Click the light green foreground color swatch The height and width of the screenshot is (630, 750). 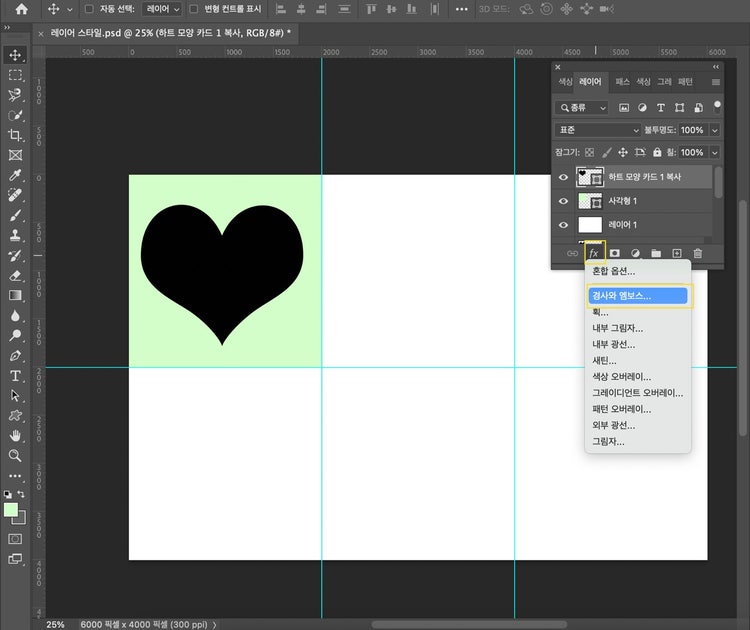tap(11, 510)
